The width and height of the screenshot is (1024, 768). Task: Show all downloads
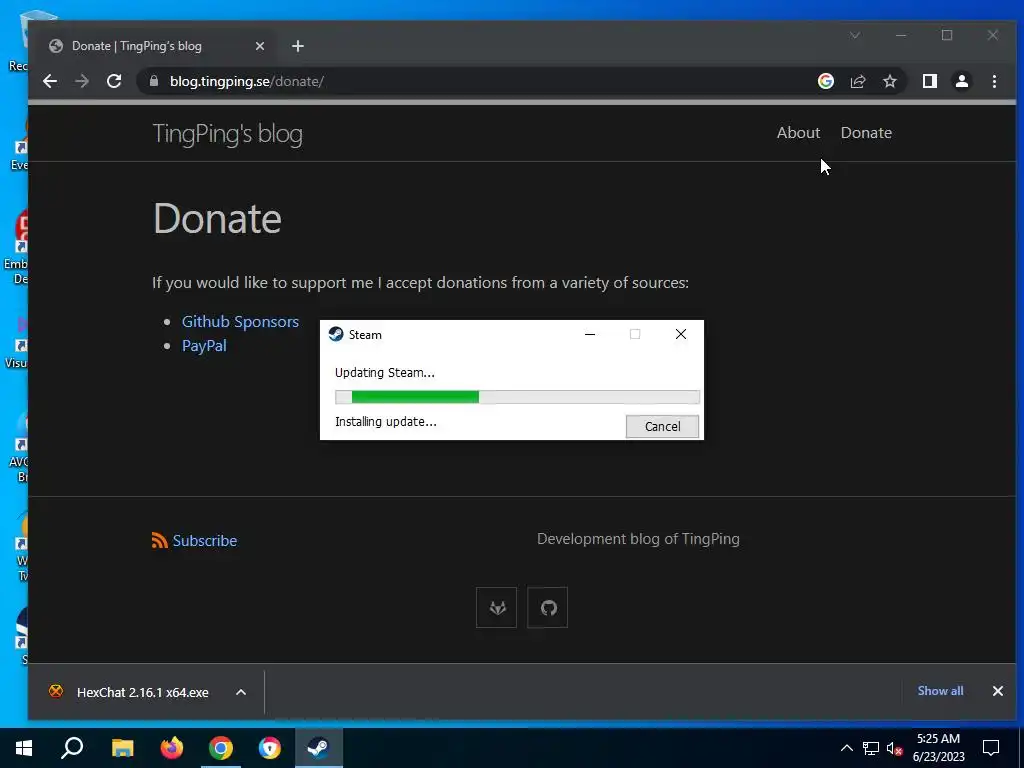pyautogui.click(x=940, y=691)
